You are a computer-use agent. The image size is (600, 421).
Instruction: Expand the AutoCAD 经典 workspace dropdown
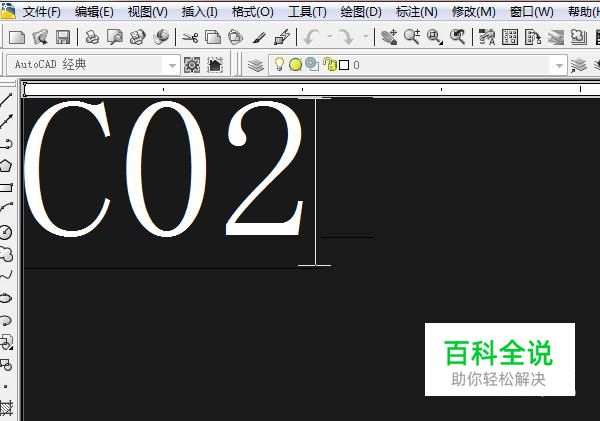point(172,65)
